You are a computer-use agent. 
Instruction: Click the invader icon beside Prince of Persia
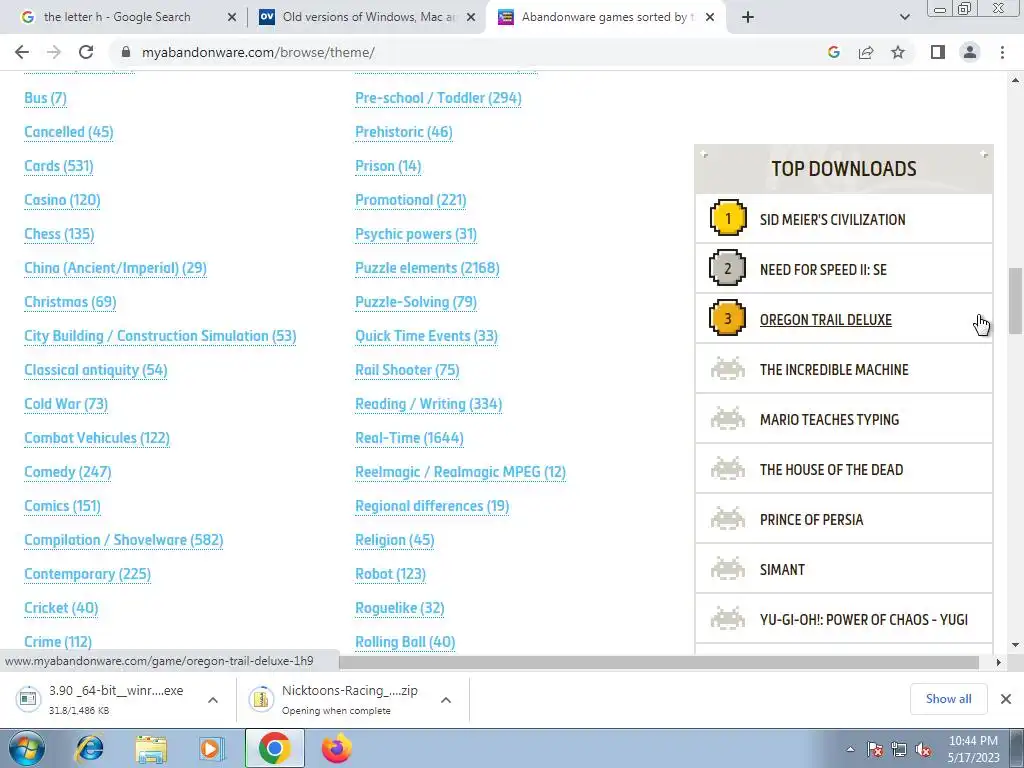728,519
